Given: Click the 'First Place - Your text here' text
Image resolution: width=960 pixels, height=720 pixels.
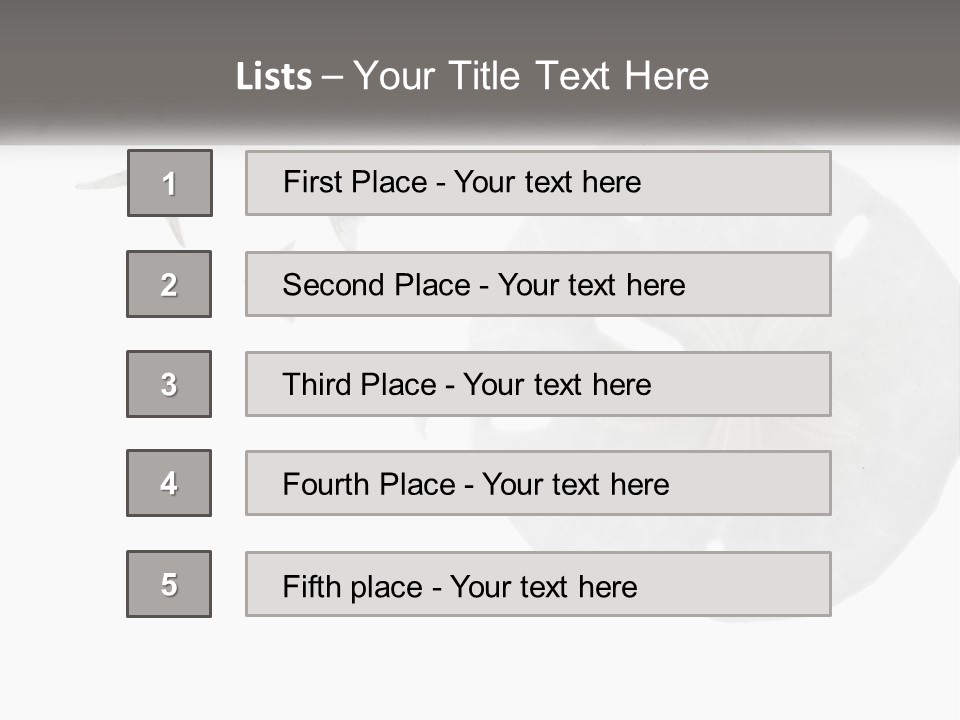Looking at the screenshot, I should pyautogui.click(x=462, y=182).
